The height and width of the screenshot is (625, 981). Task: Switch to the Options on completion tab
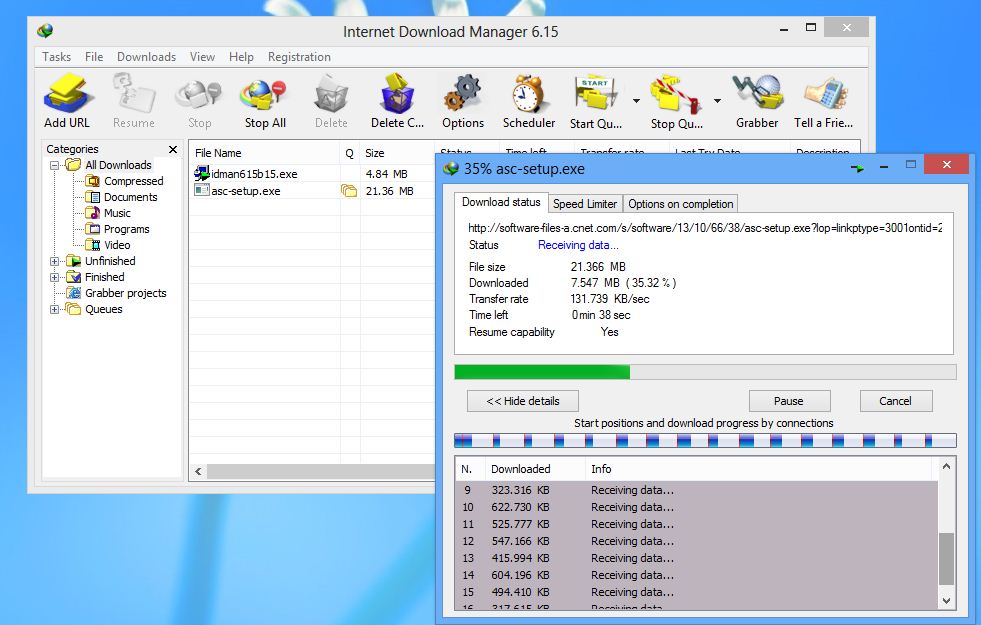[681, 204]
